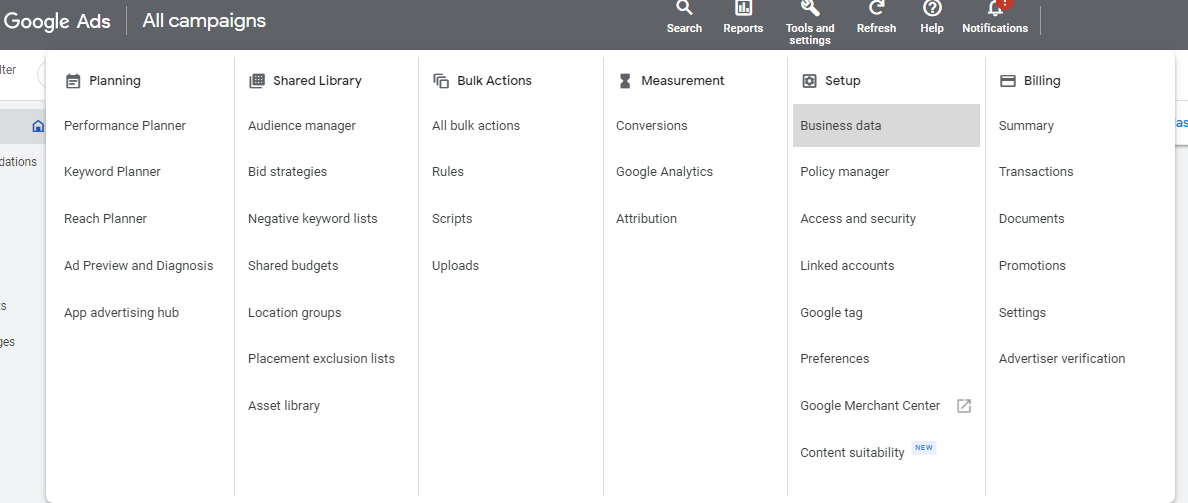Select Business data under Setup

[x=841, y=126]
